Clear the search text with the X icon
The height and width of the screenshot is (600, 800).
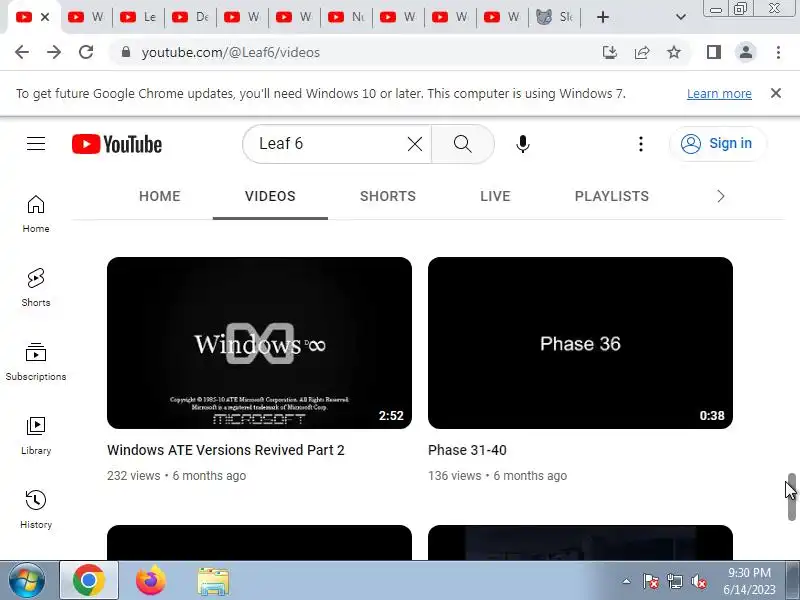(415, 144)
